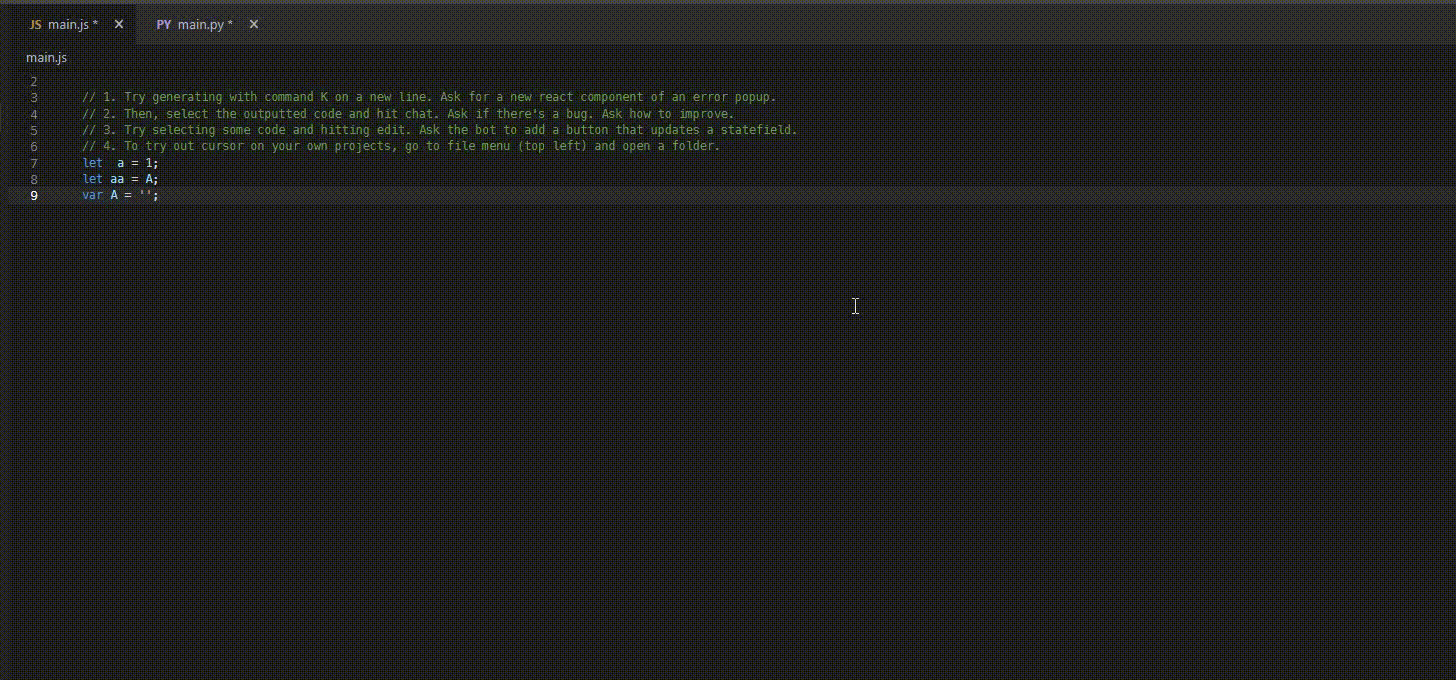The image size is (1456, 680).
Task: Switch to the main.py tab
Action: 205,24
